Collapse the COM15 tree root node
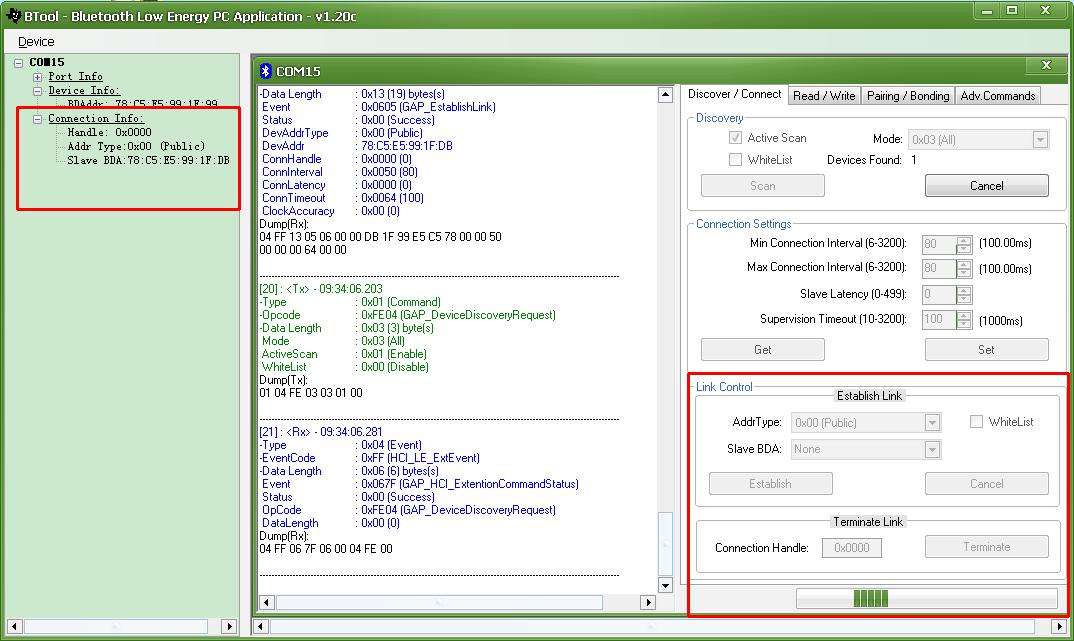 (18, 63)
